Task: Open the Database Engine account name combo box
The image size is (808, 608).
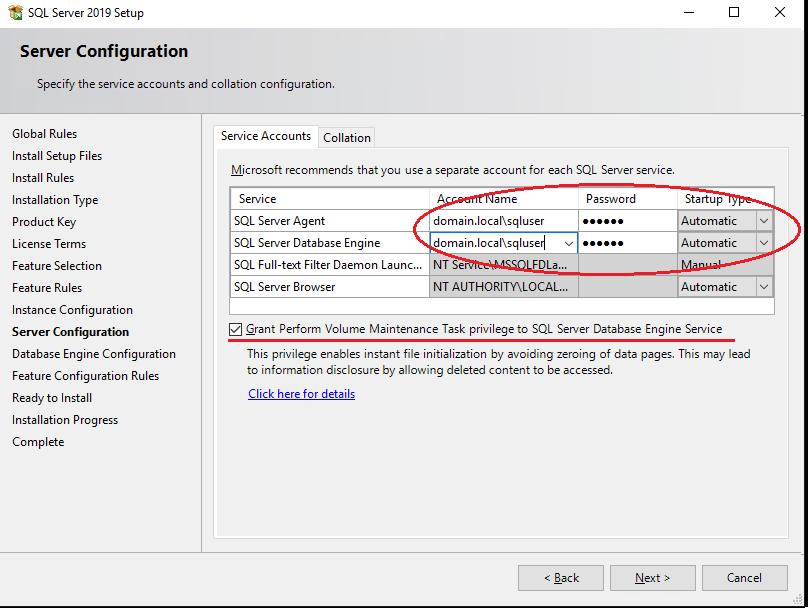Action: click(x=568, y=242)
